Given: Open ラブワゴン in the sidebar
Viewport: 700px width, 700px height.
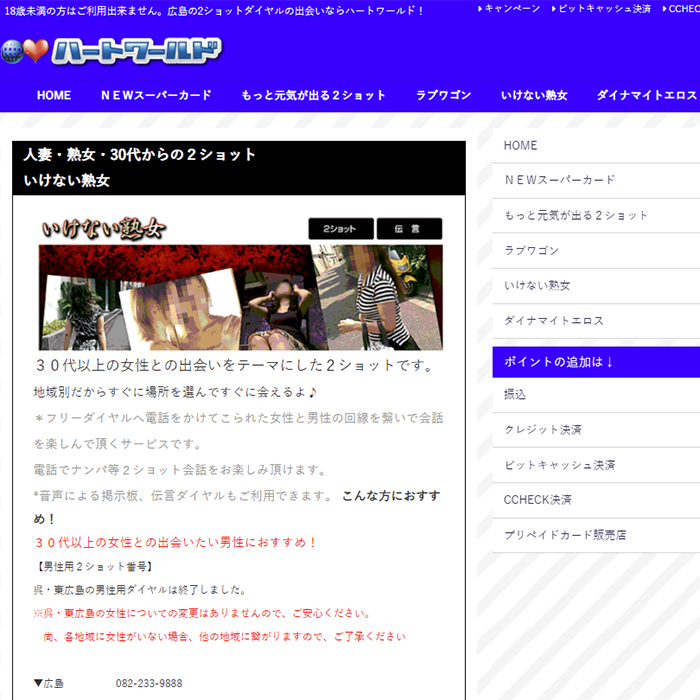Looking at the screenshot, I should click(596, 251).
